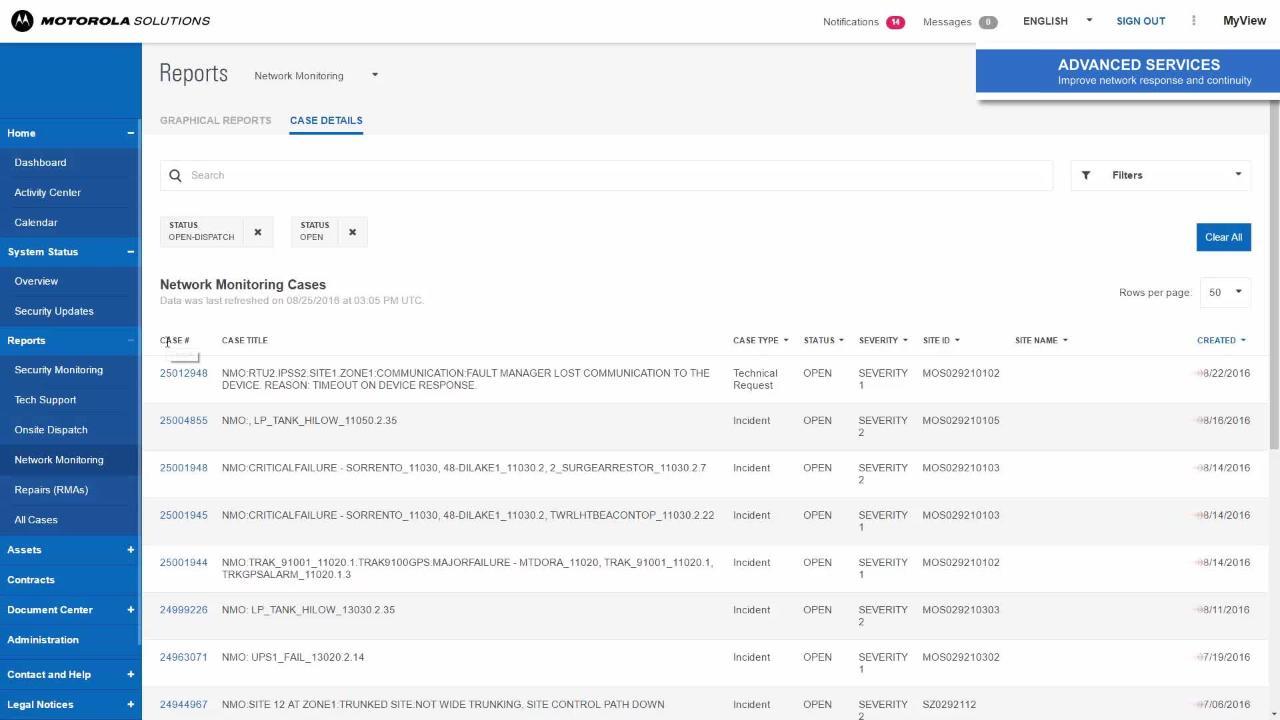The height and width of the screenshot is (720, 1280).
Task: Open the Rows per page dropdown
Action: (x=1224, y=292)
